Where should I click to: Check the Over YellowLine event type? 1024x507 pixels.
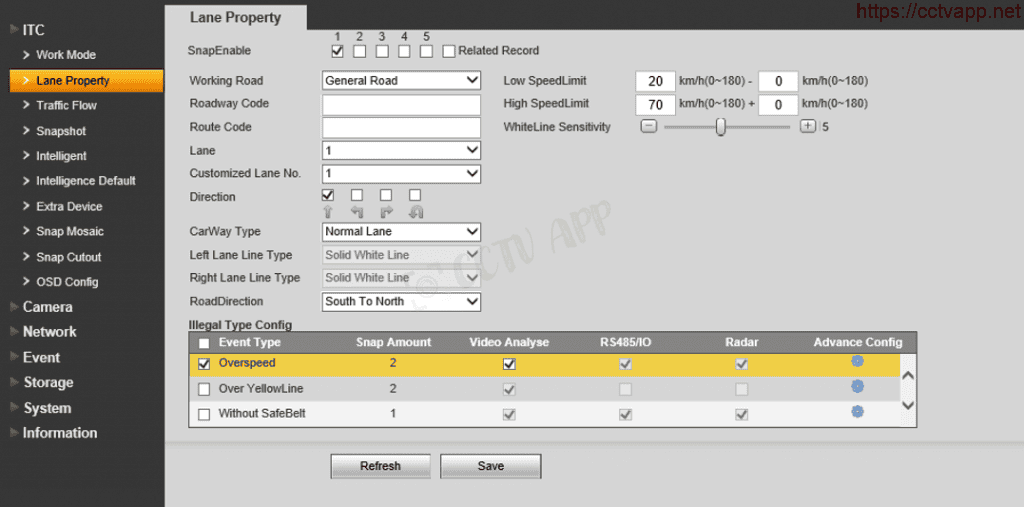point(204,389)
